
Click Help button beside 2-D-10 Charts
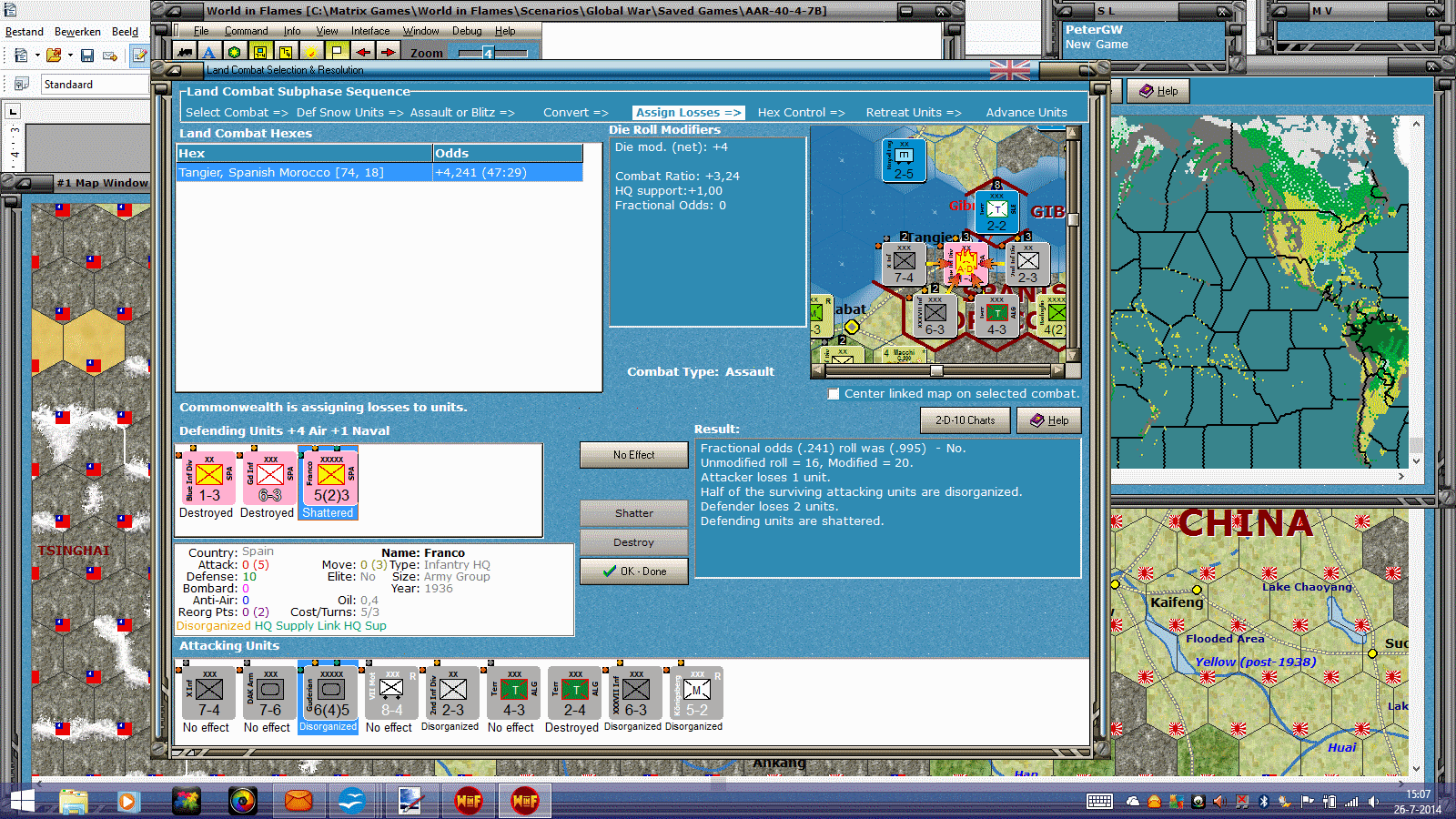coord(1048,420)
